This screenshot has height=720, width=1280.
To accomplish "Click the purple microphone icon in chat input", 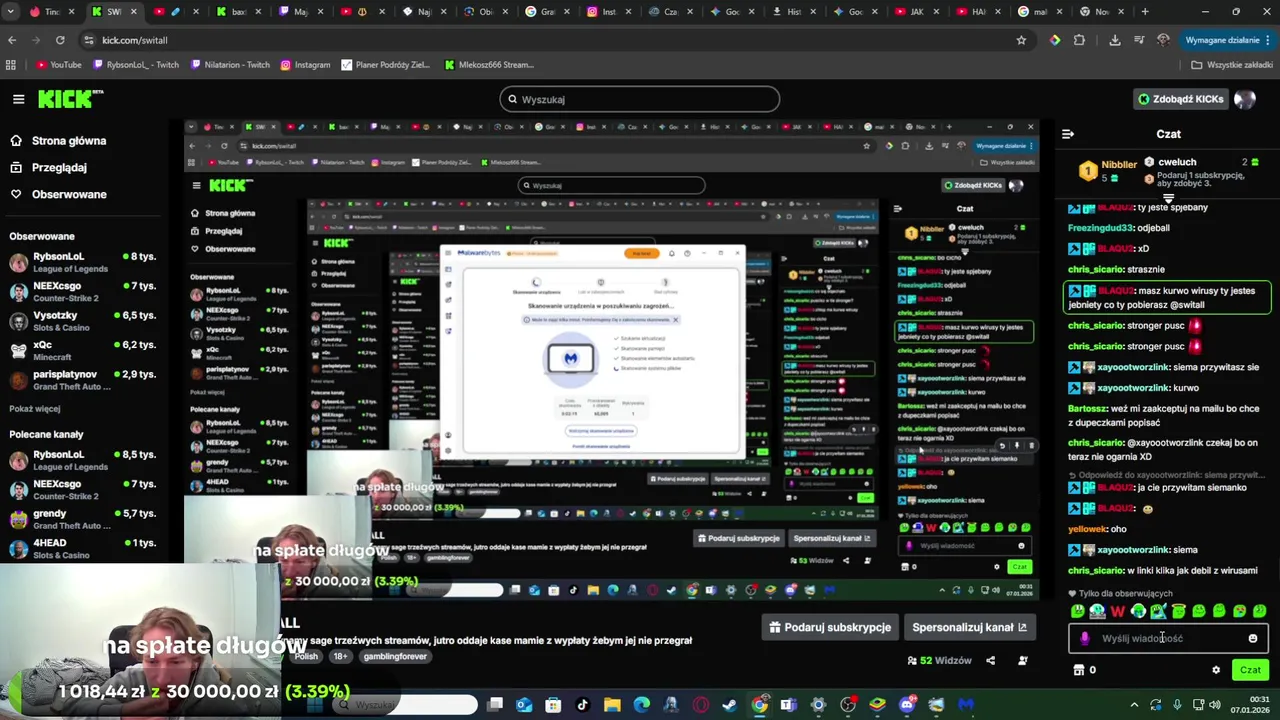I will pyautogui.click(x=1085, y=638).
